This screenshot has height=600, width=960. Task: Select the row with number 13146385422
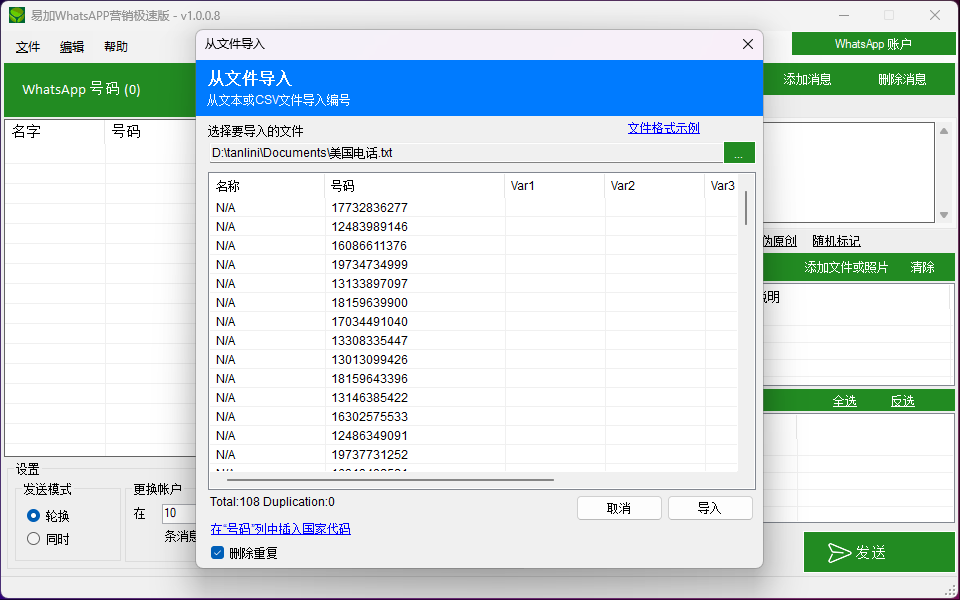pos(474,397)
